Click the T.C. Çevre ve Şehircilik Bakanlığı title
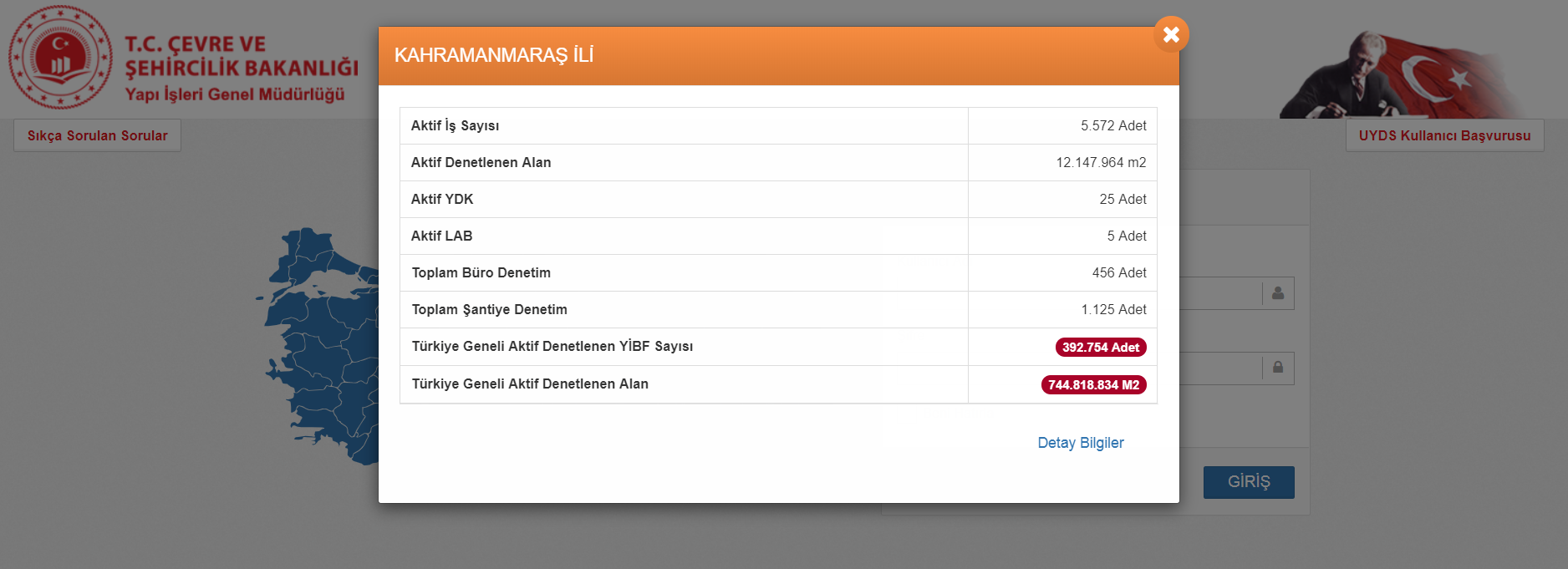 (x=241, y=57)
